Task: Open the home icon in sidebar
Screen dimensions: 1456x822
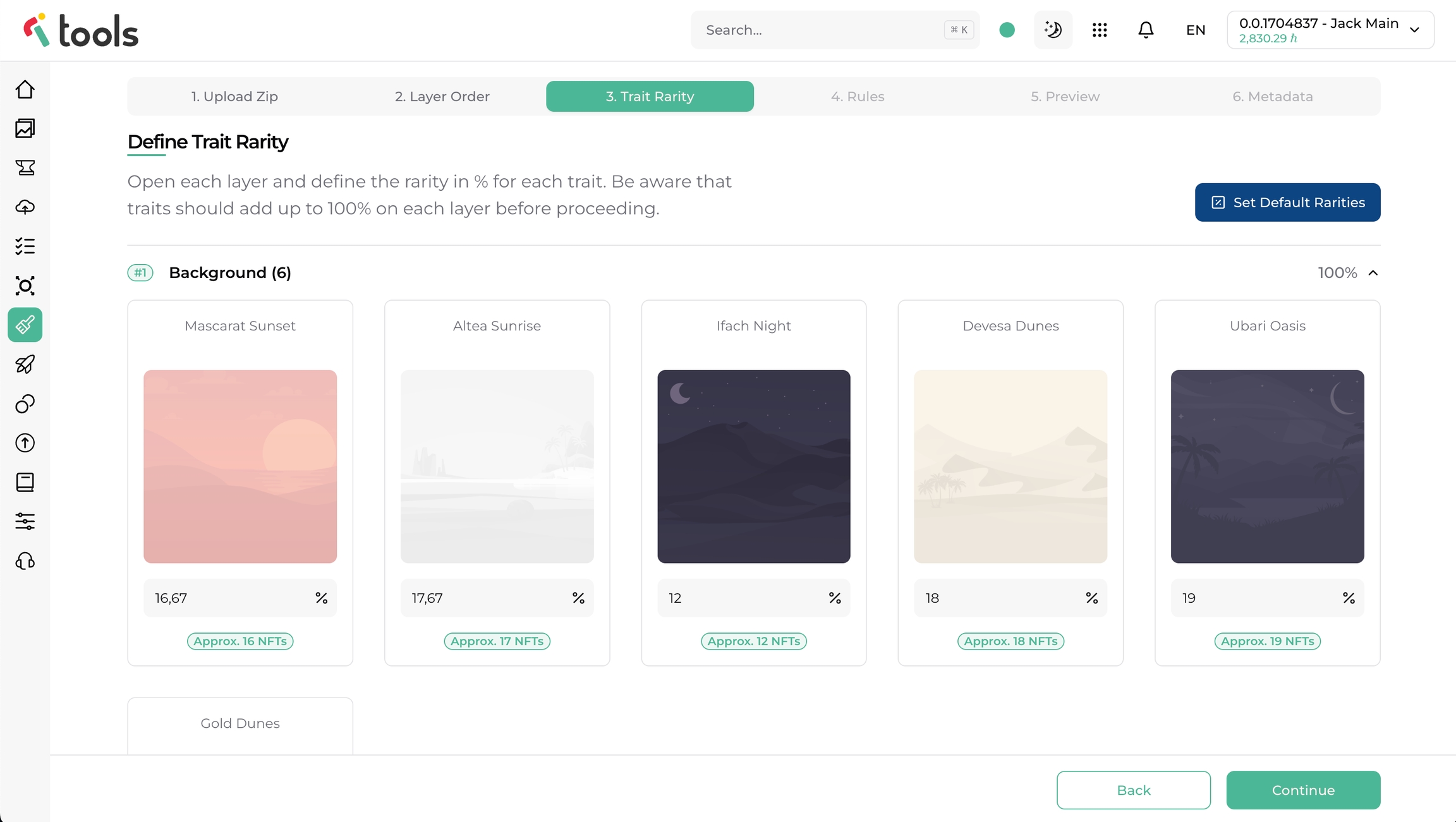Action: (x=25, y=90)
